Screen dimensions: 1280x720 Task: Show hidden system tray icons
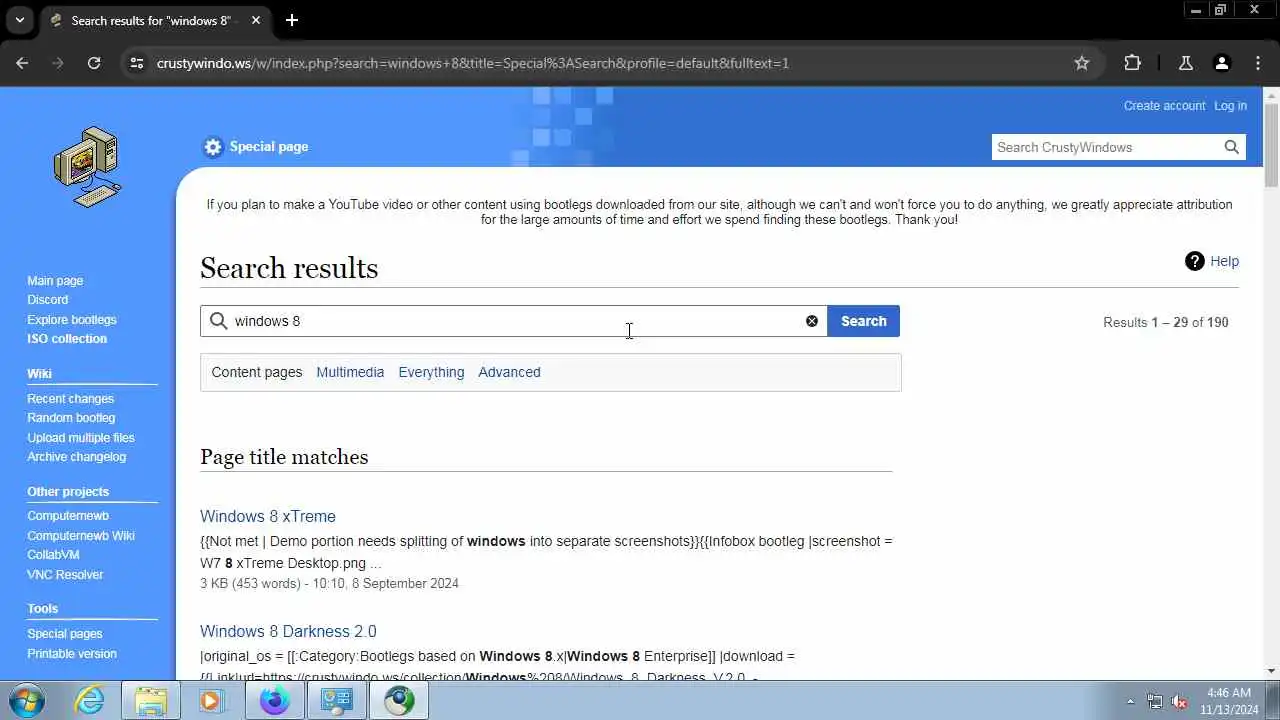click(1130, 702)
